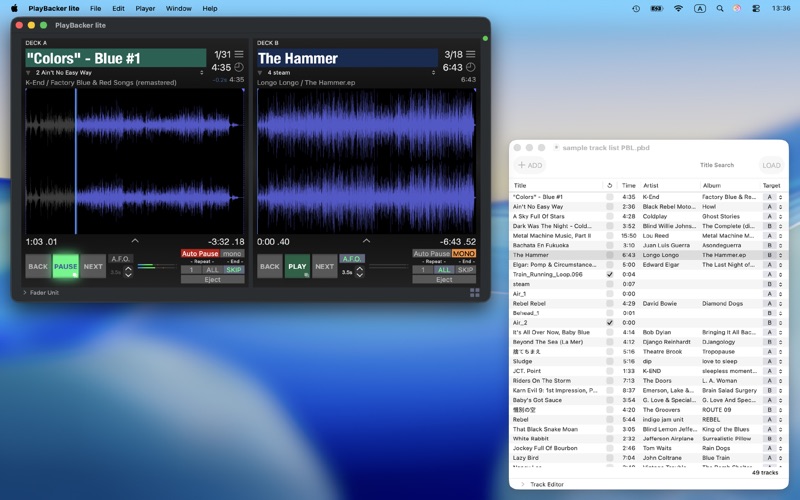
Task: Open File menu
Action: tap(95, 9)
